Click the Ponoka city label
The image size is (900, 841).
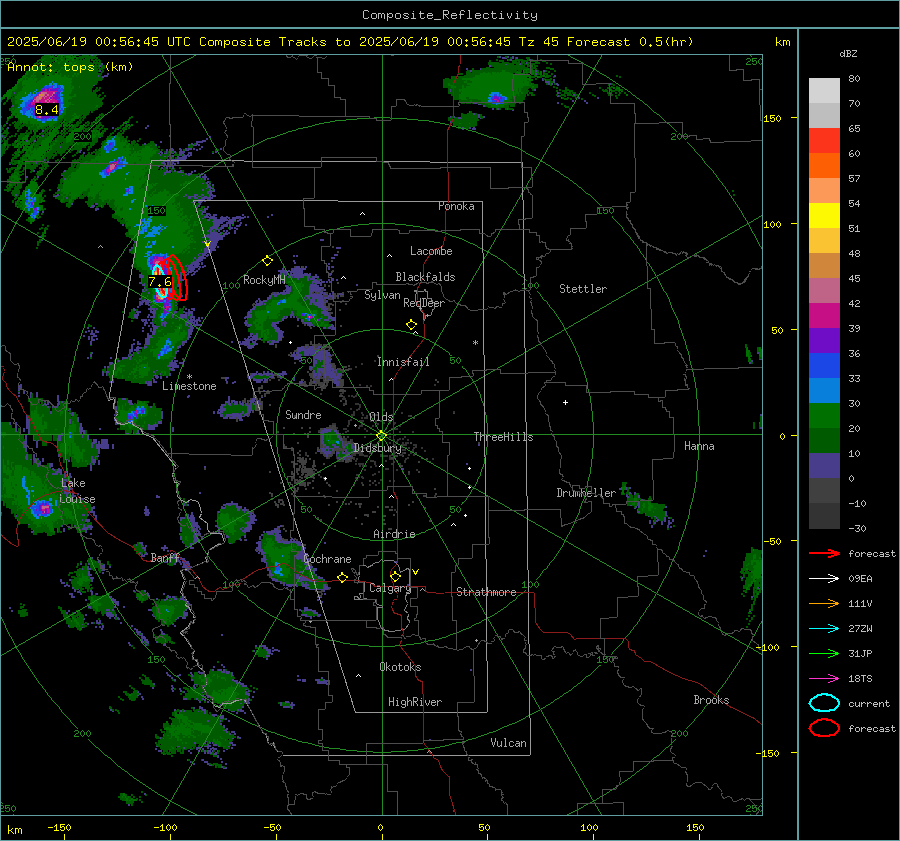(456, 206)
